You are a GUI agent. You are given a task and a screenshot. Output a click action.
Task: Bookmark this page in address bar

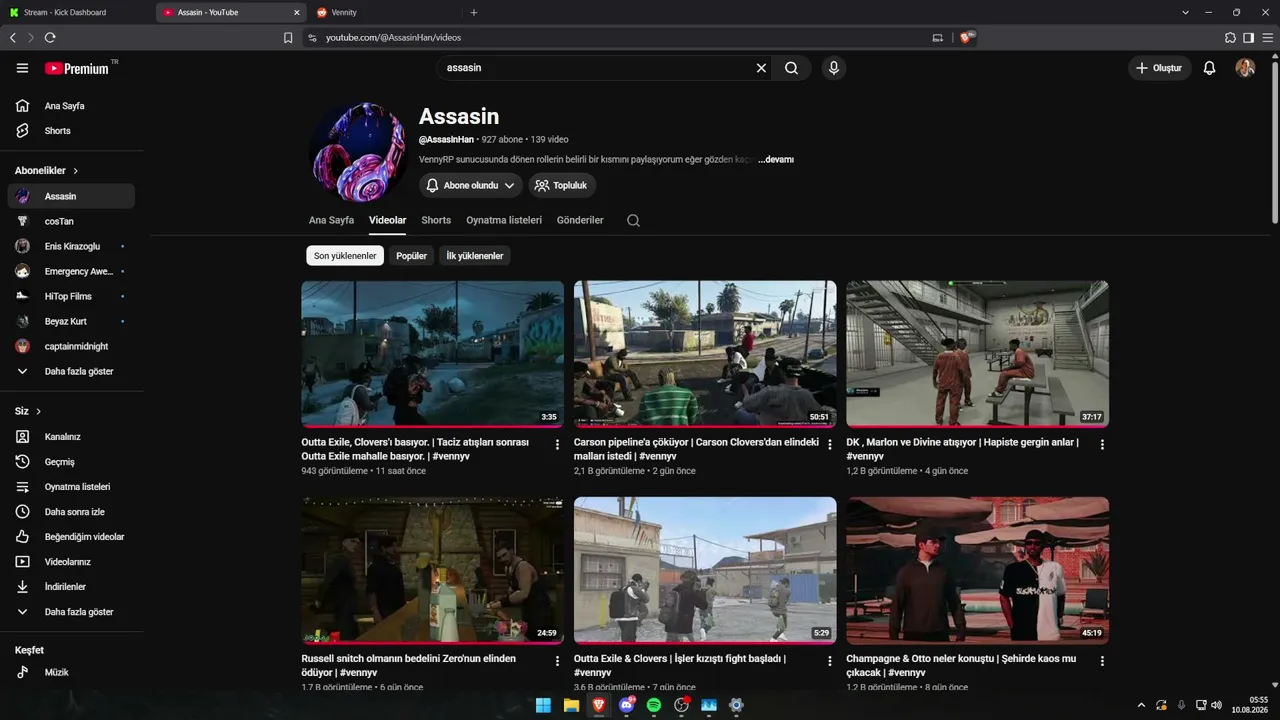coord(288,38)
